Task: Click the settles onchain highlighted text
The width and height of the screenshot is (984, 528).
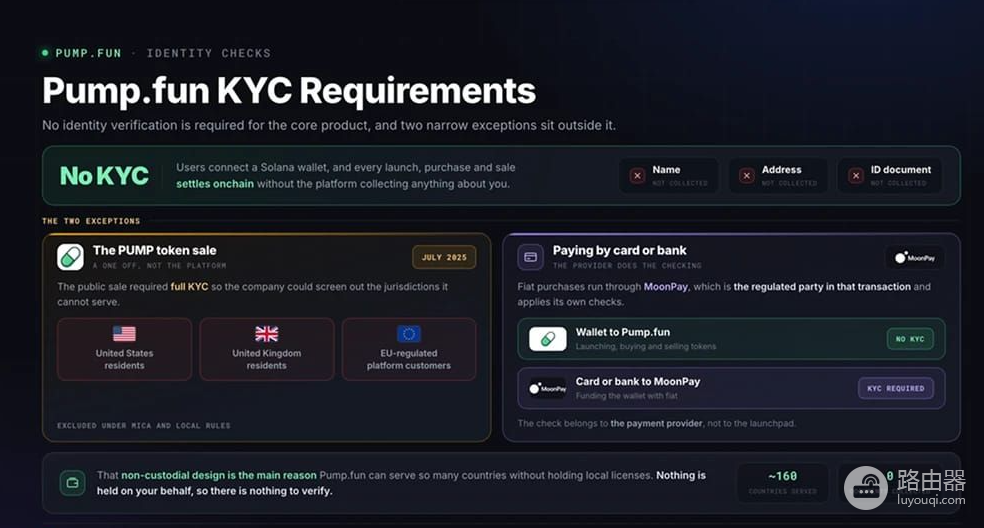Action: click(x=215, y=184)
